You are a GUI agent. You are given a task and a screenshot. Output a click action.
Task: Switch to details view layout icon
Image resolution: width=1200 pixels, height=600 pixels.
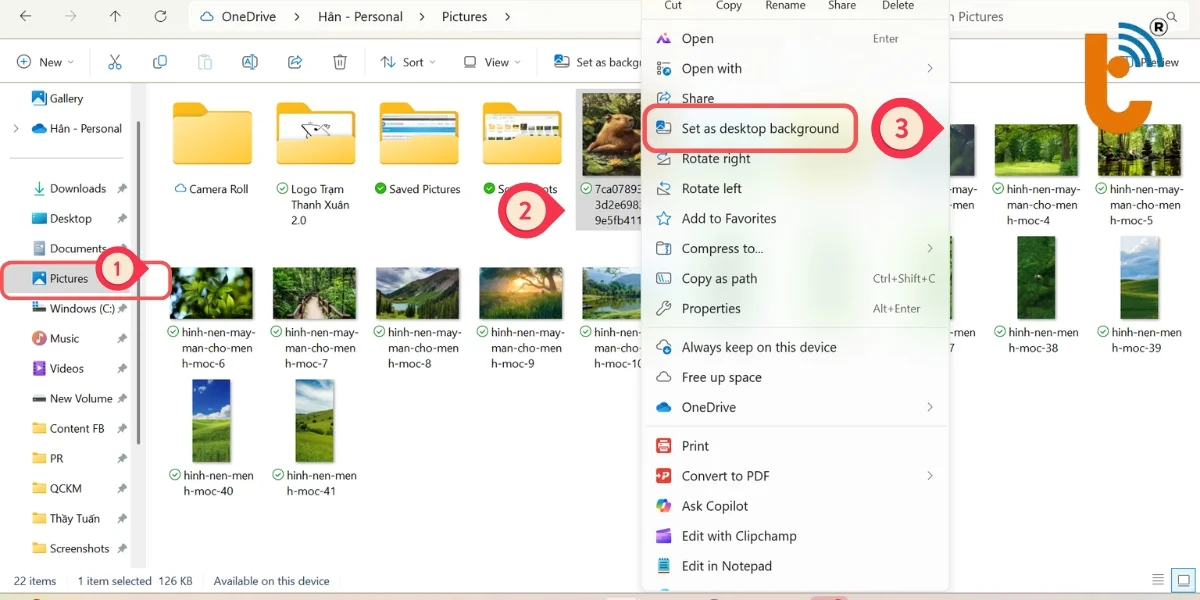tap(1158, 580)
